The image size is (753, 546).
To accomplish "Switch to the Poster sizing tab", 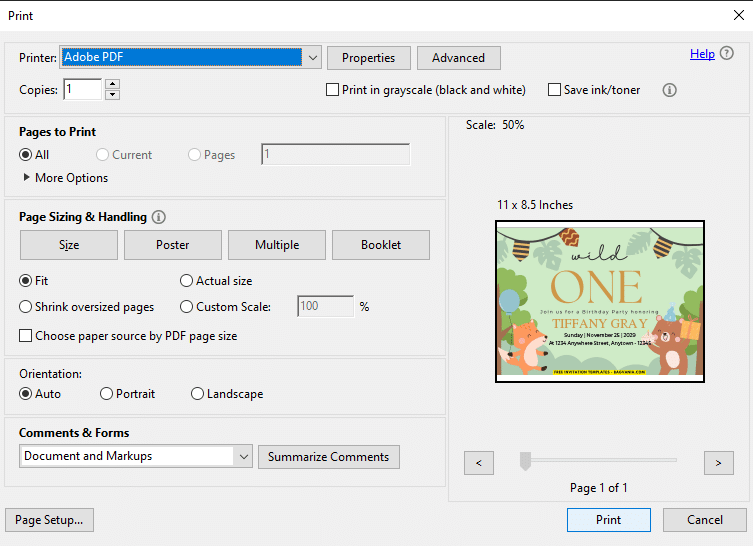I will pyautogui.click(x=173, y=245).
